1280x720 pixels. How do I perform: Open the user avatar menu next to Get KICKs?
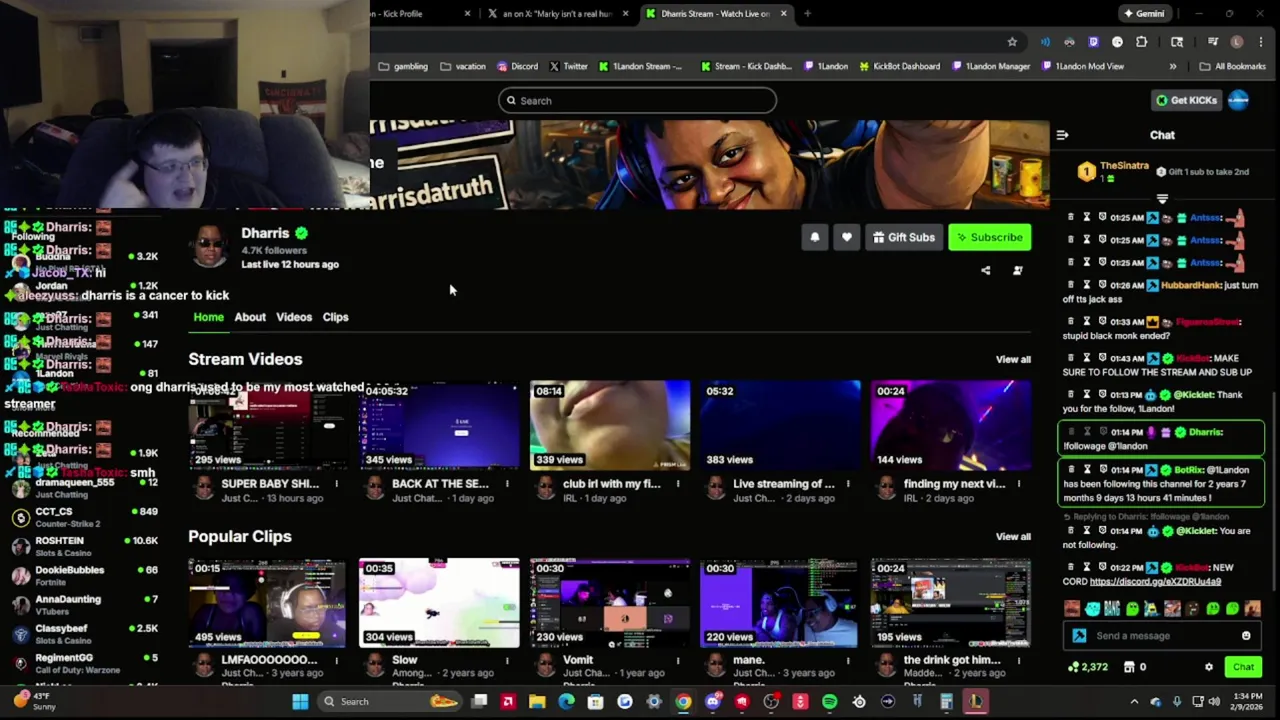click(x=1238, y=100)
